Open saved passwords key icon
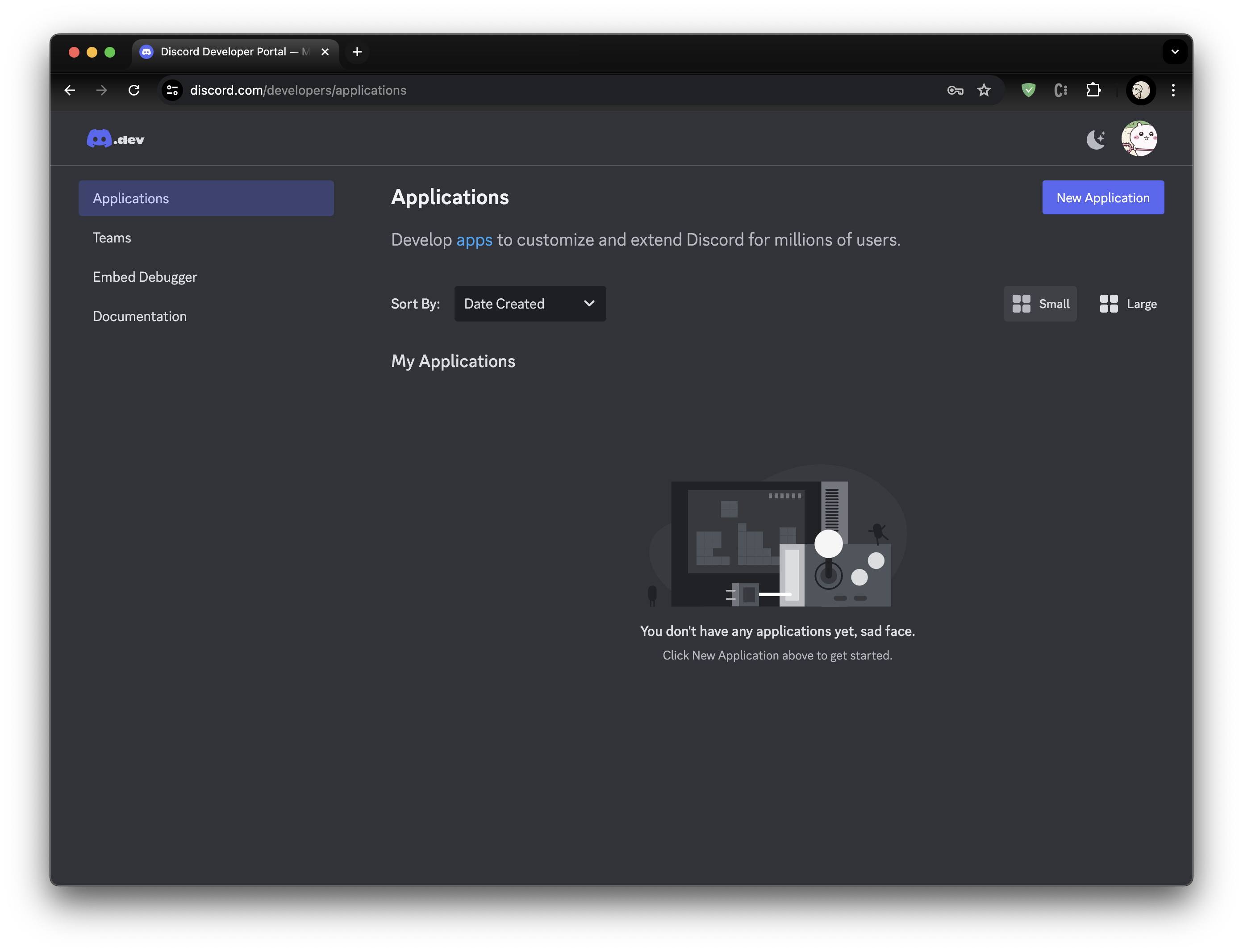The width and height of the screenshot is (1243, 952). 955,90
